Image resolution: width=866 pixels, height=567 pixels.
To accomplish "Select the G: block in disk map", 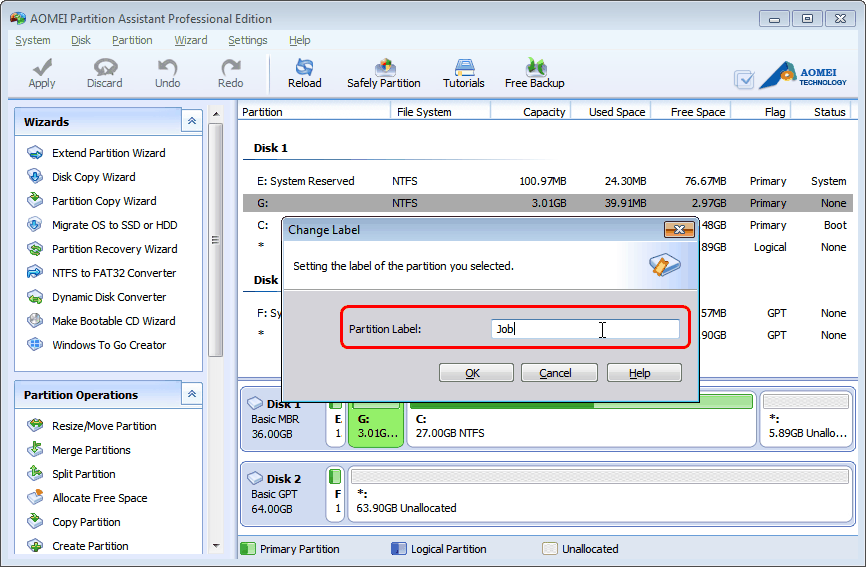I will click(x=376, y=426).
